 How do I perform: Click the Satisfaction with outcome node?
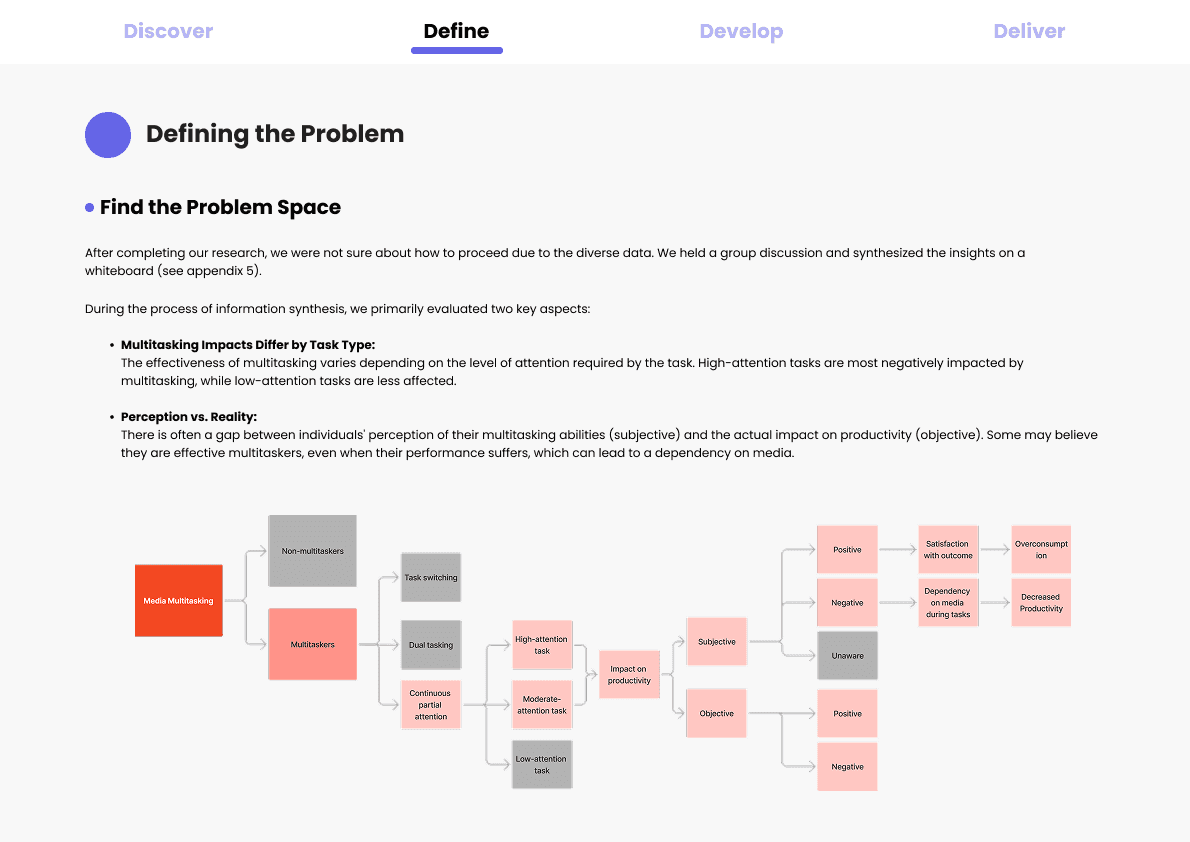pos(948,550)
